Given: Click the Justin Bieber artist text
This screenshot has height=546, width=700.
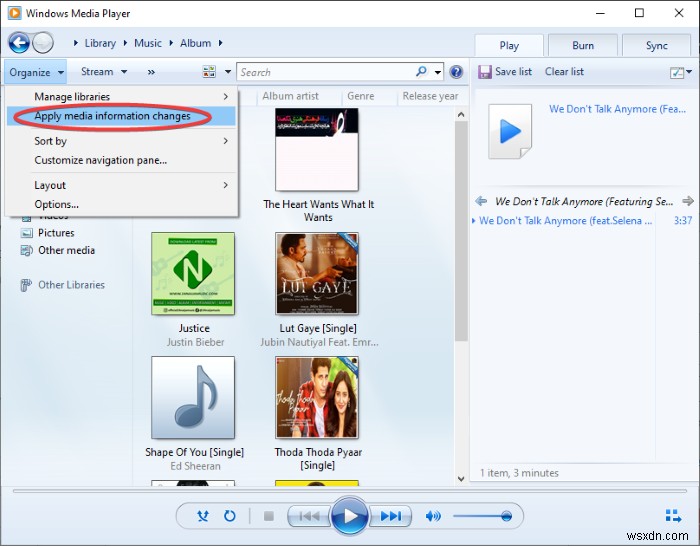Looking at the screenshot, I should pos(195,342).
